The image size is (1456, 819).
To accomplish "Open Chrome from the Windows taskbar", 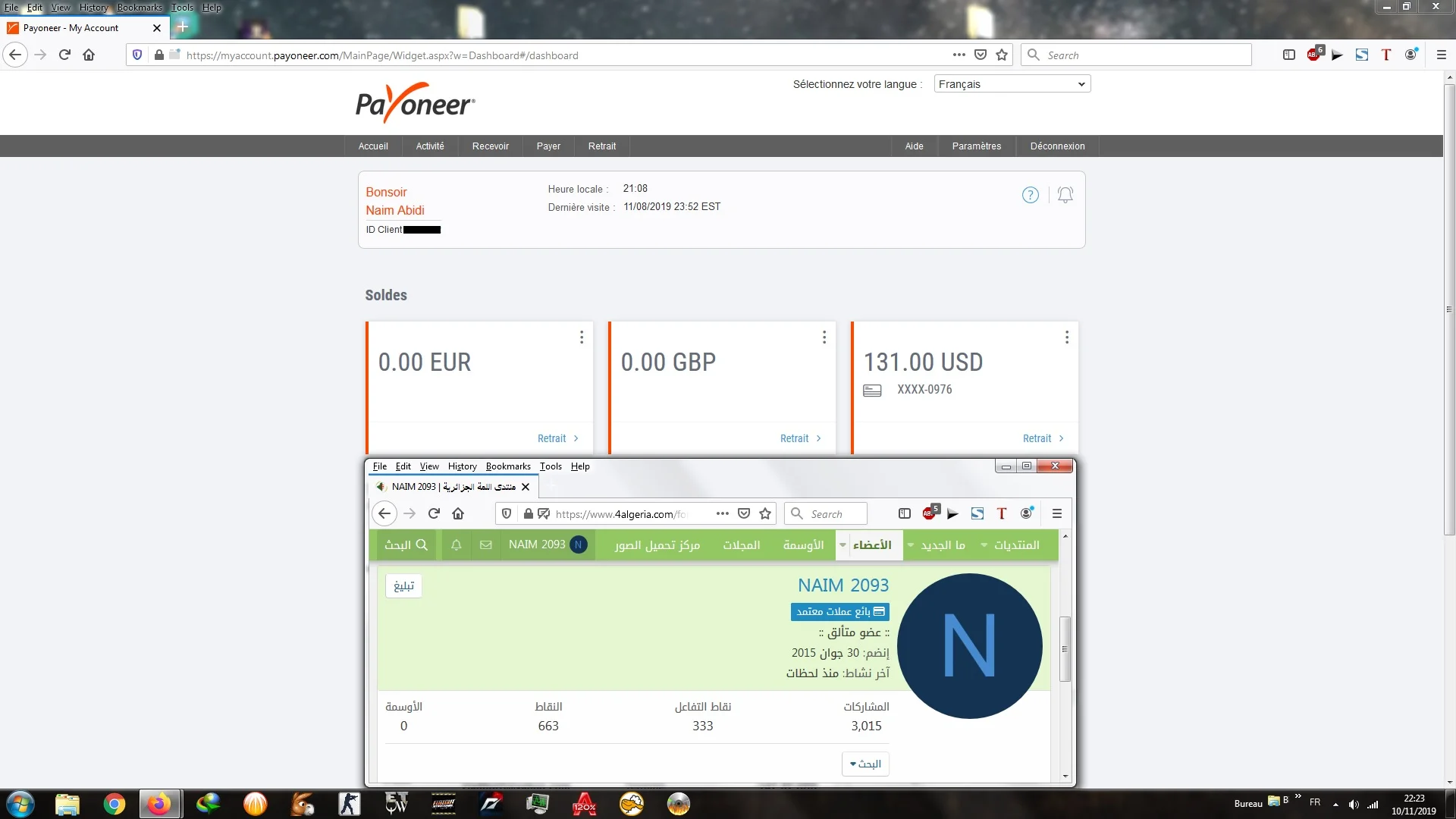I will click(x=115, y=804).
